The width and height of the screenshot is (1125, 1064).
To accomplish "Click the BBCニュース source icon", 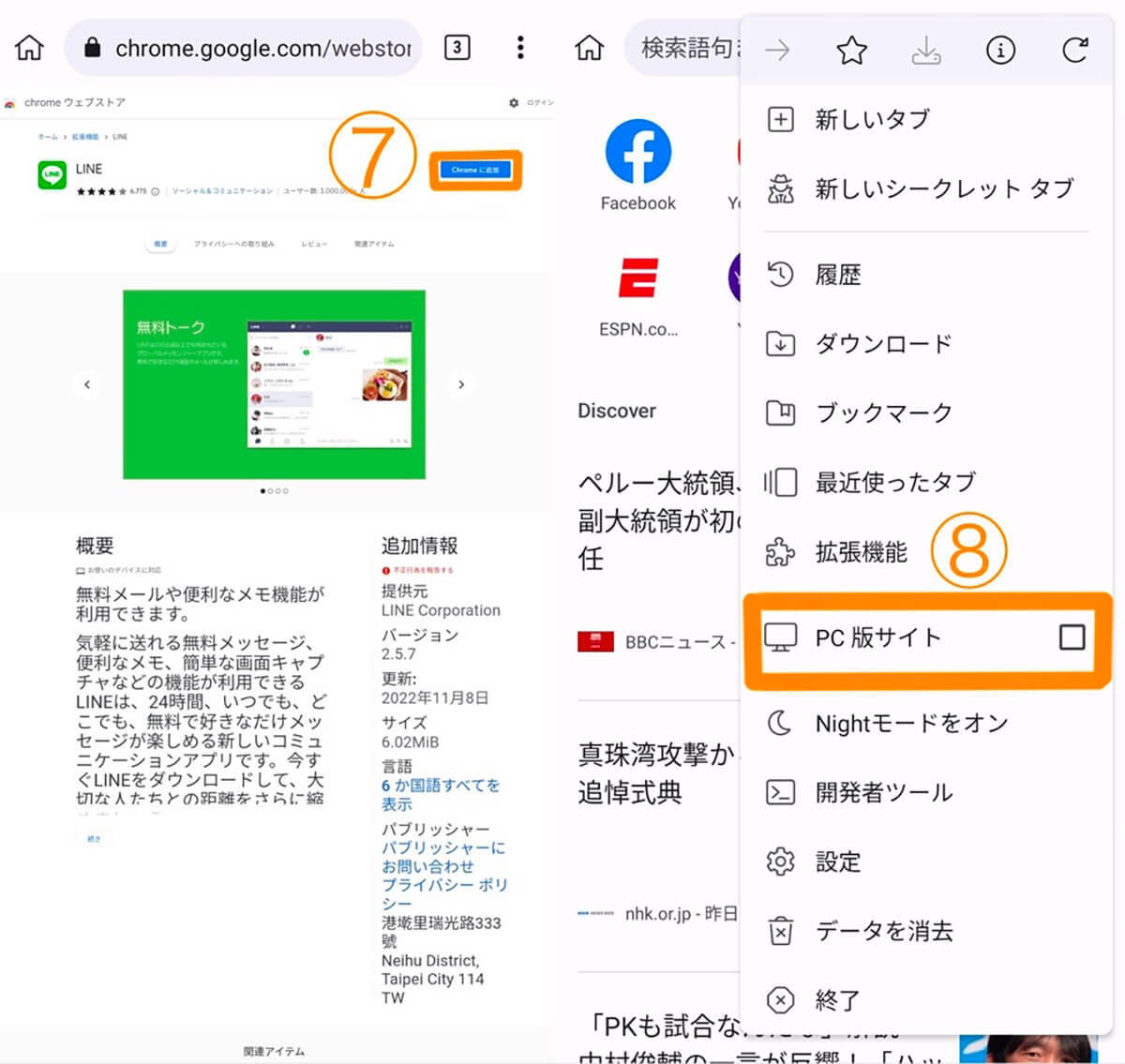I will point(595,642).
